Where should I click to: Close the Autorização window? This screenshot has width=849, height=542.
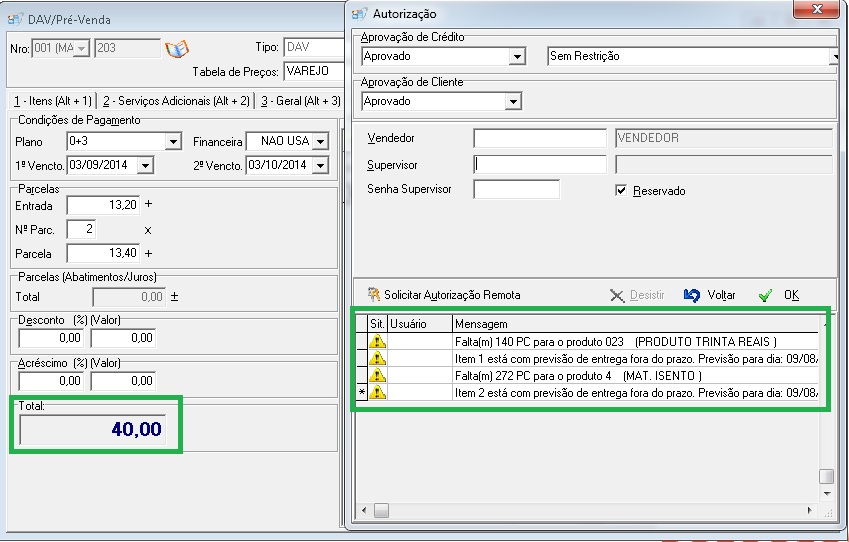817,9
